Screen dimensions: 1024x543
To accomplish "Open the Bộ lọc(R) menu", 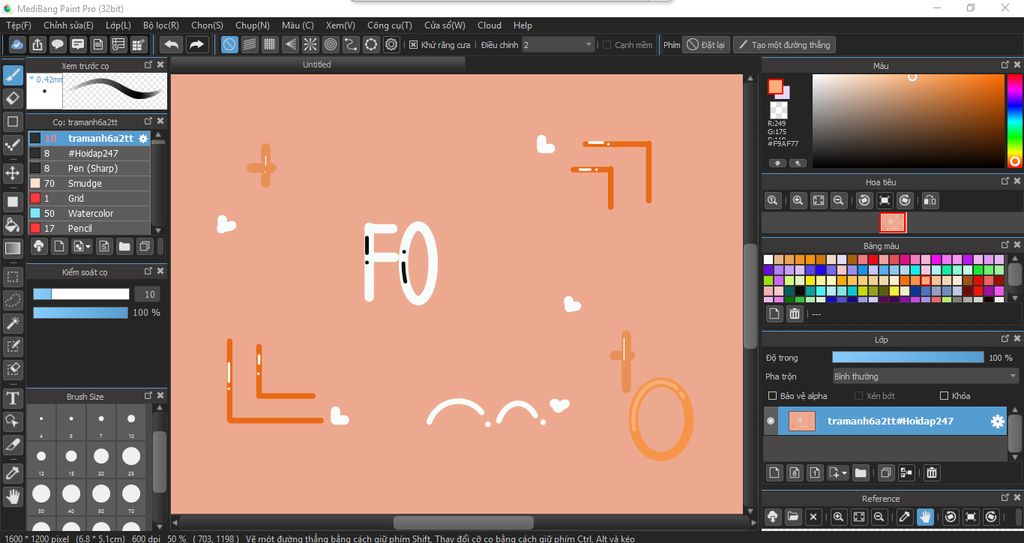I will pyautogui.click(x=161, y=25).
